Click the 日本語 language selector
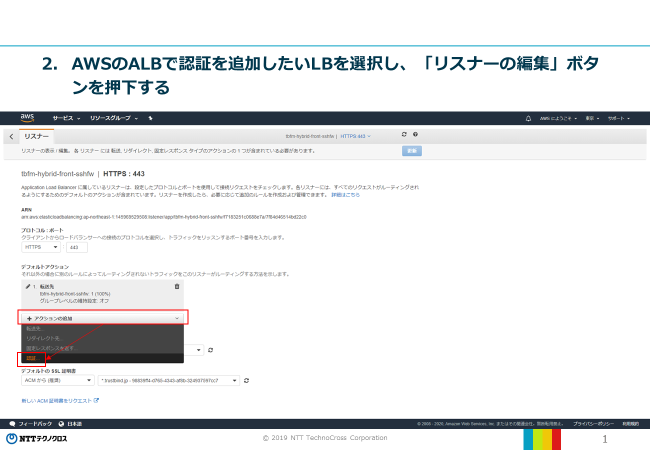Image resolution: width=650 pixels, height=450 pixels. pos(70,424)
